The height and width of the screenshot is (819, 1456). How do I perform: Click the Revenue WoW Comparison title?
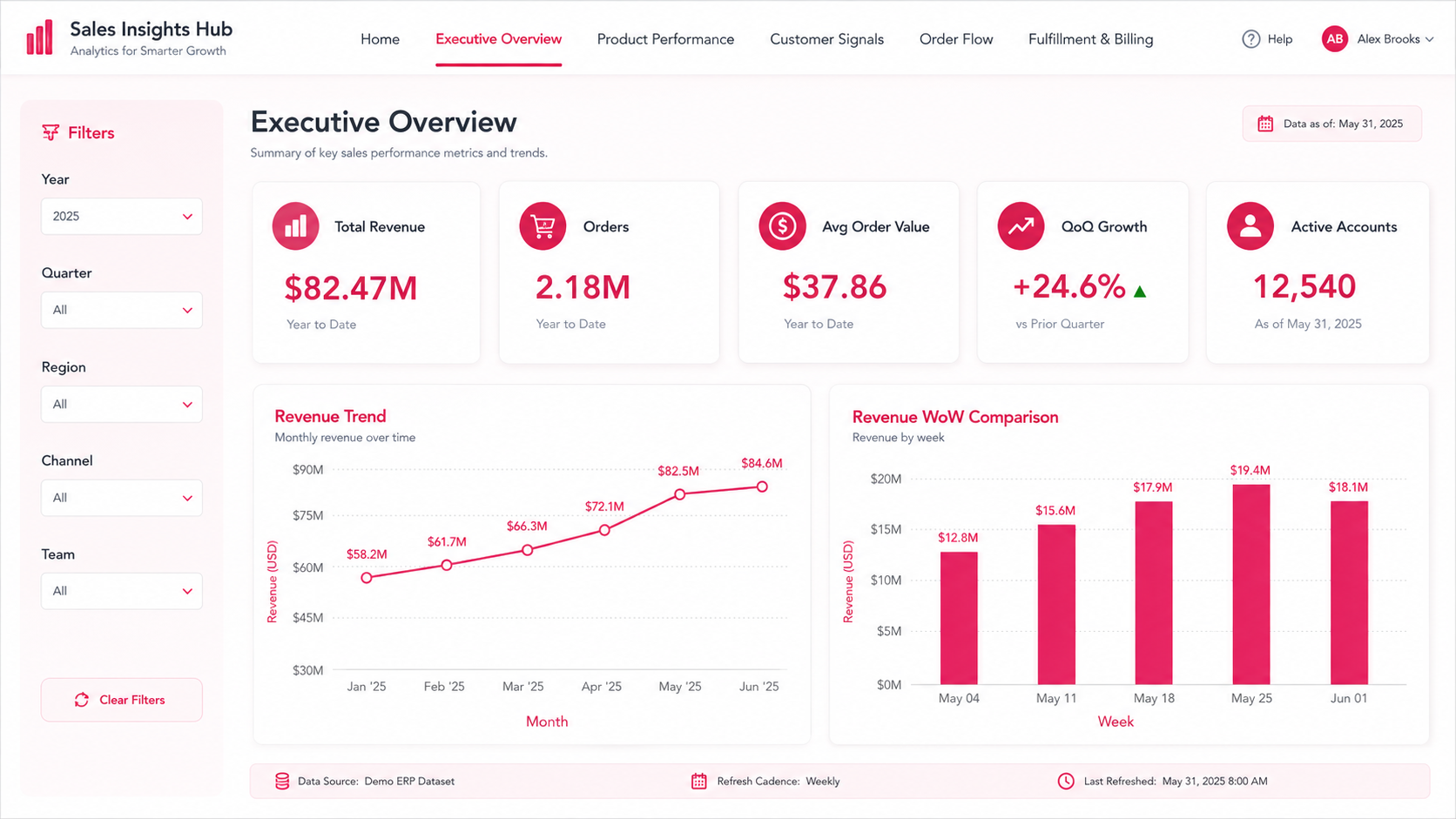pos(955,417)
